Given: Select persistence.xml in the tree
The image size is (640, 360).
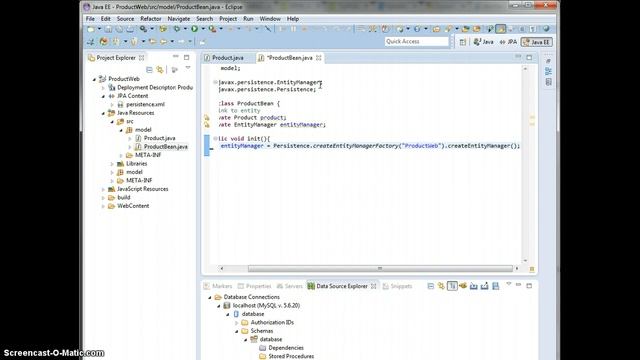Looking at the screenshot, I should pyautogui.click(x=145, y=104).
